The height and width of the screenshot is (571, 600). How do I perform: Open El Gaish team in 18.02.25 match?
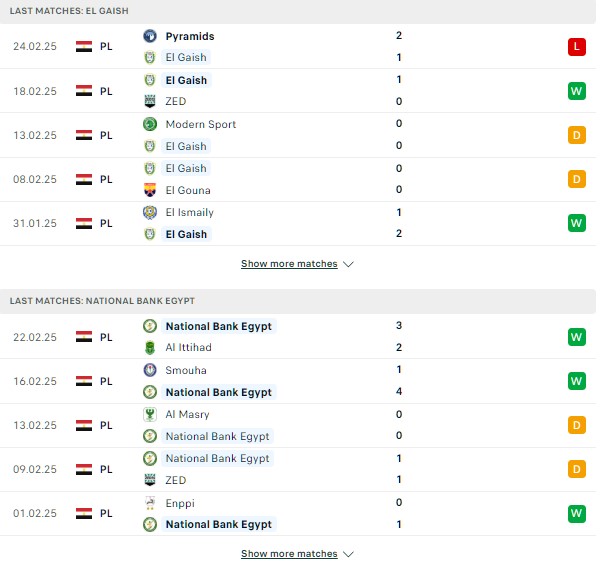[x=186, y=80]
